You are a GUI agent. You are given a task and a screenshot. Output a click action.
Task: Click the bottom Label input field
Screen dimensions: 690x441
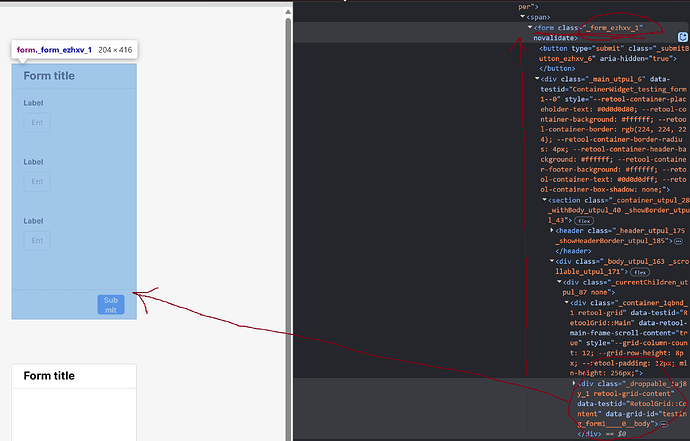tap(37, 240)
